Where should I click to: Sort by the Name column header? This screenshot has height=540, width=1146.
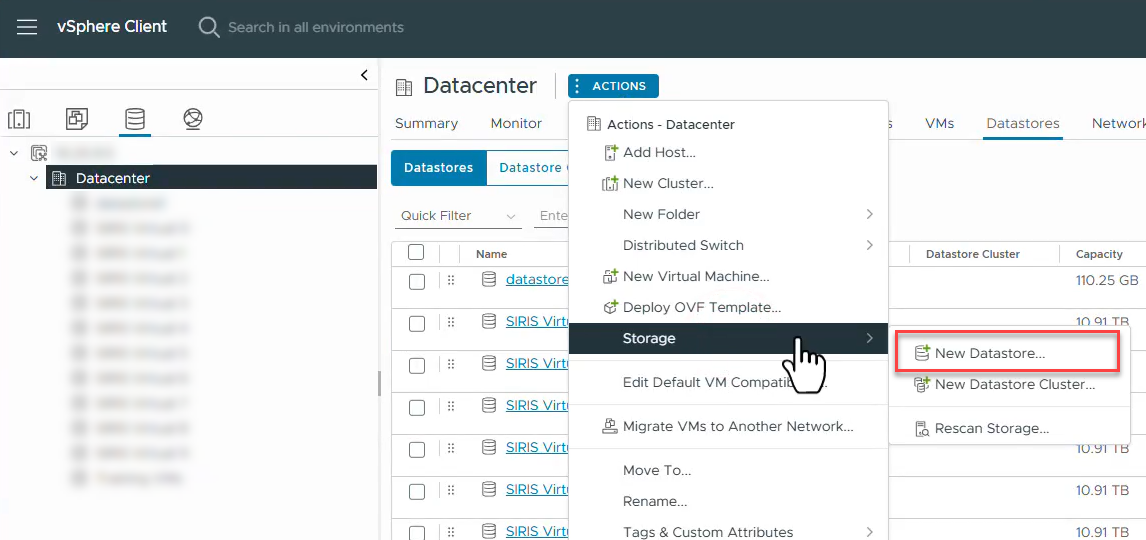tap(491, 254)
